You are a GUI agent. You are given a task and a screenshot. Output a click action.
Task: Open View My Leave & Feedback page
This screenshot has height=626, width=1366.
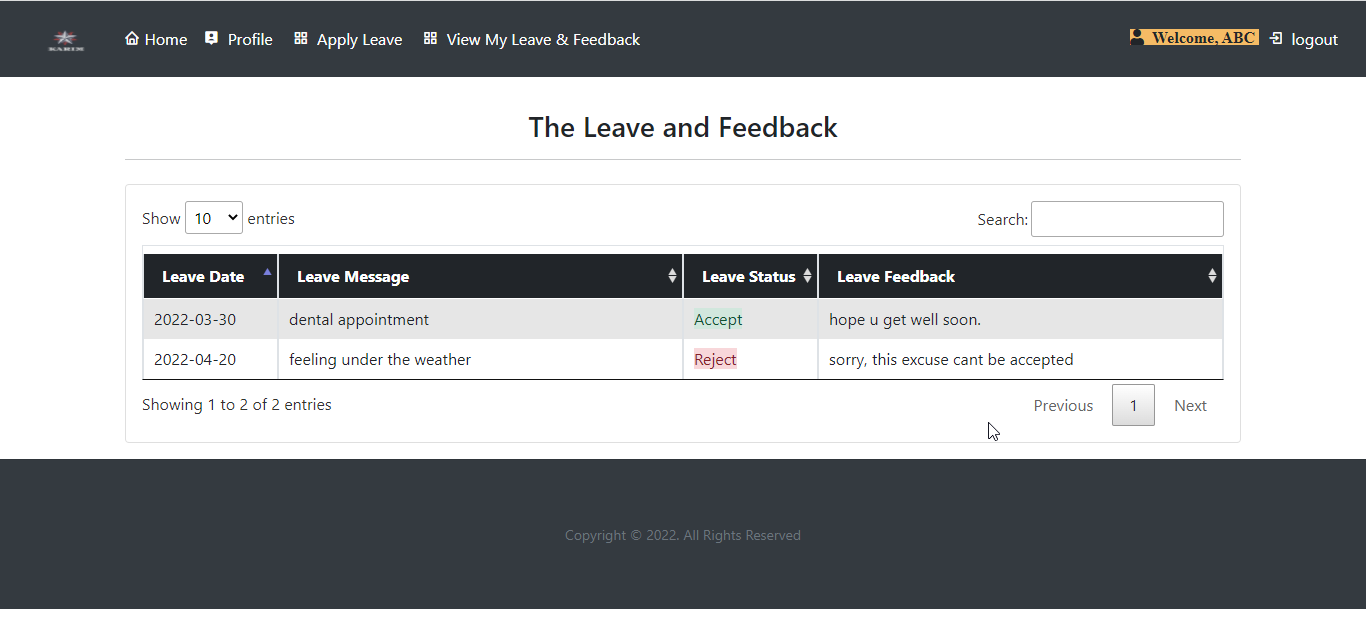[x=543, y=39]
